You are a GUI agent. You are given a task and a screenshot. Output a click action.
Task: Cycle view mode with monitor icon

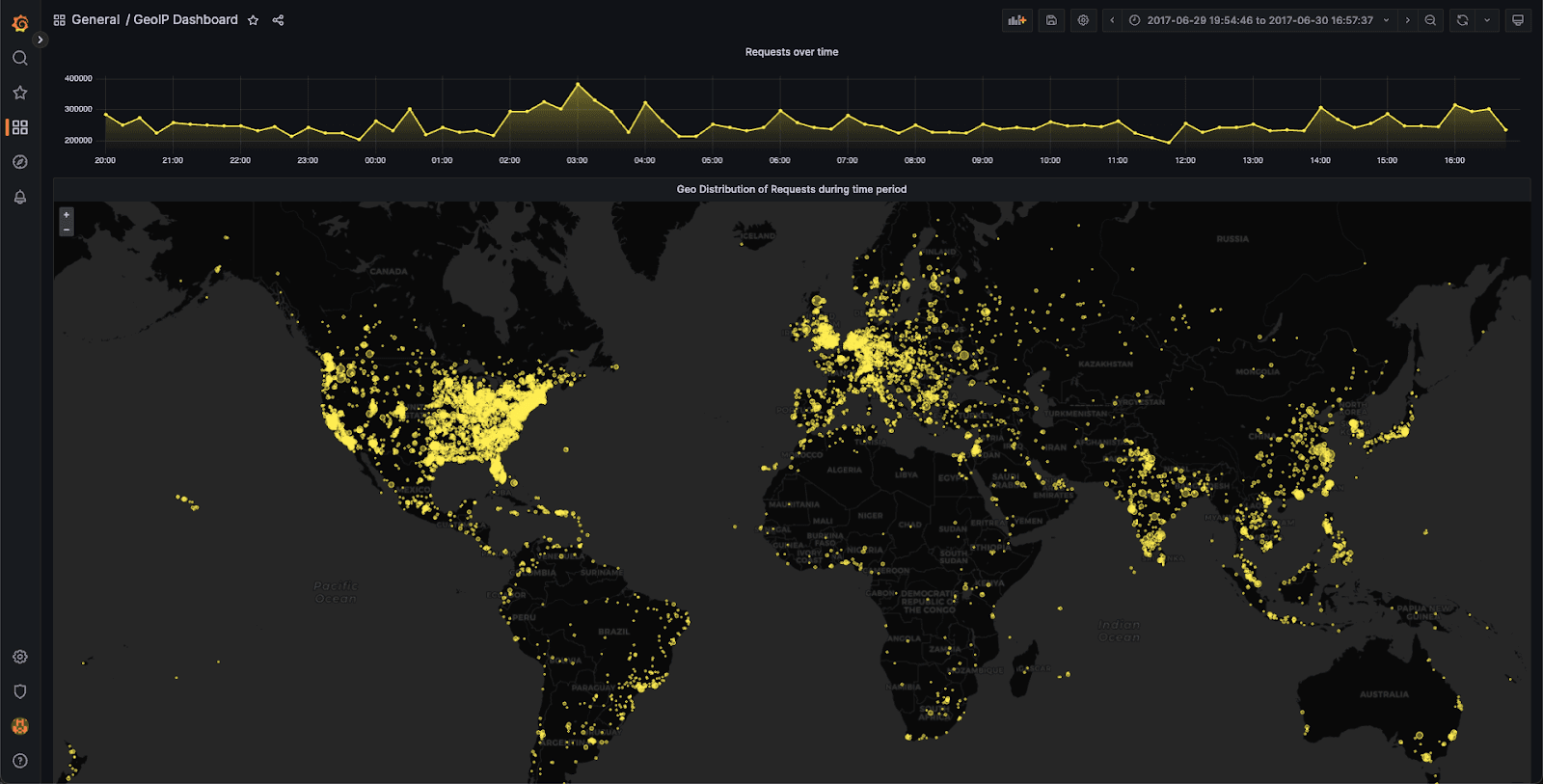click(1517, 20)
